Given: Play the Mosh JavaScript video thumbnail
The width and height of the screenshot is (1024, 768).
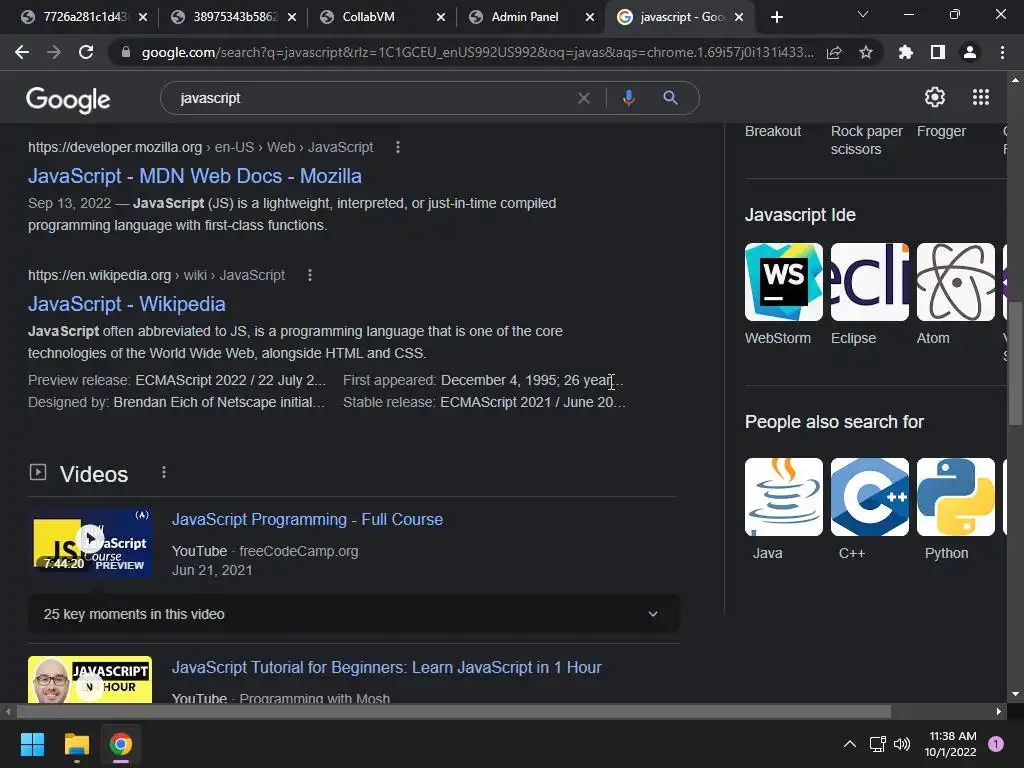Looking at the screenshot, I should 90,680.
